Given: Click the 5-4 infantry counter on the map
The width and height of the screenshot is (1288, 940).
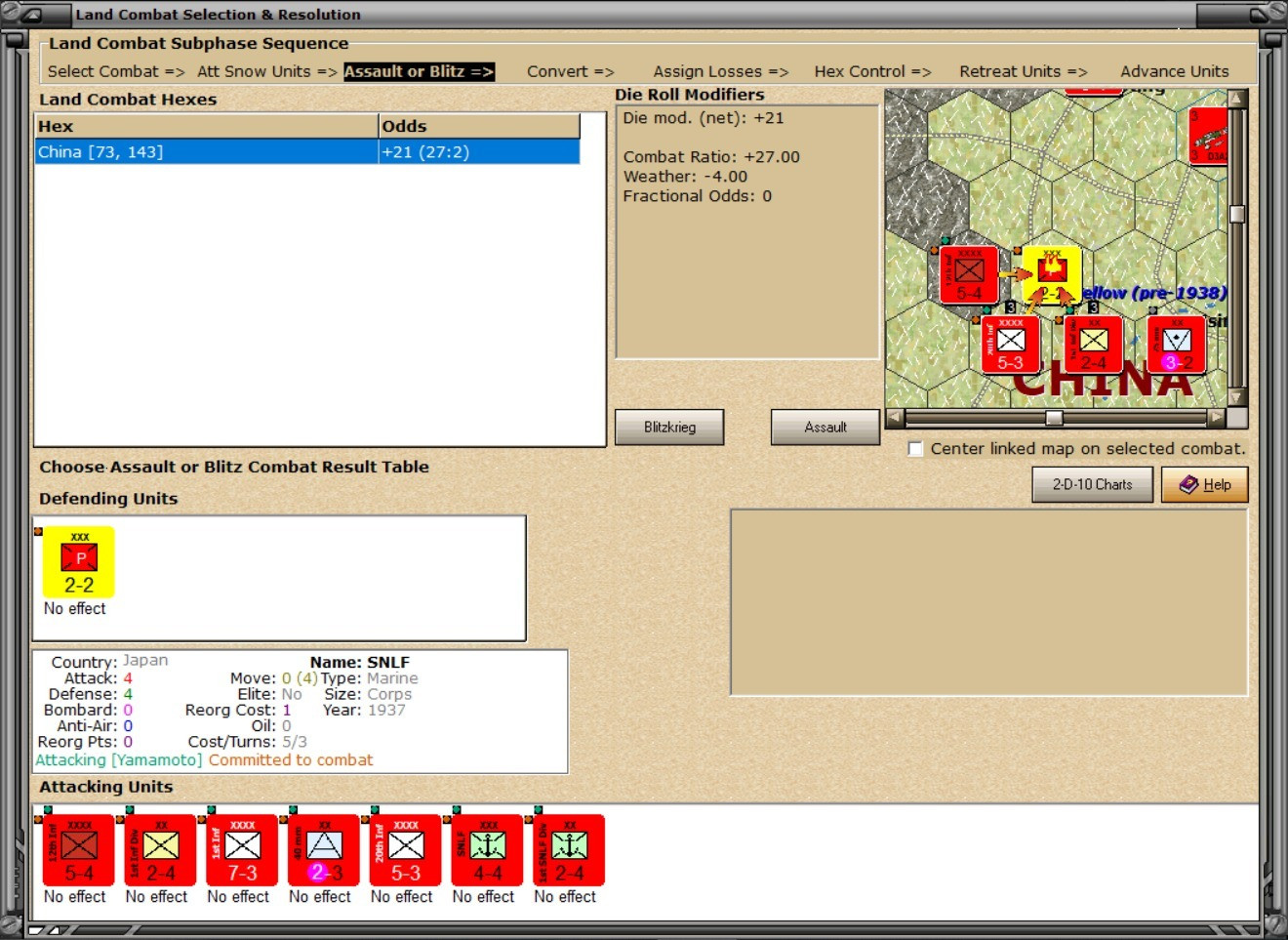Looking at the screenshot, I should (969, 274).
